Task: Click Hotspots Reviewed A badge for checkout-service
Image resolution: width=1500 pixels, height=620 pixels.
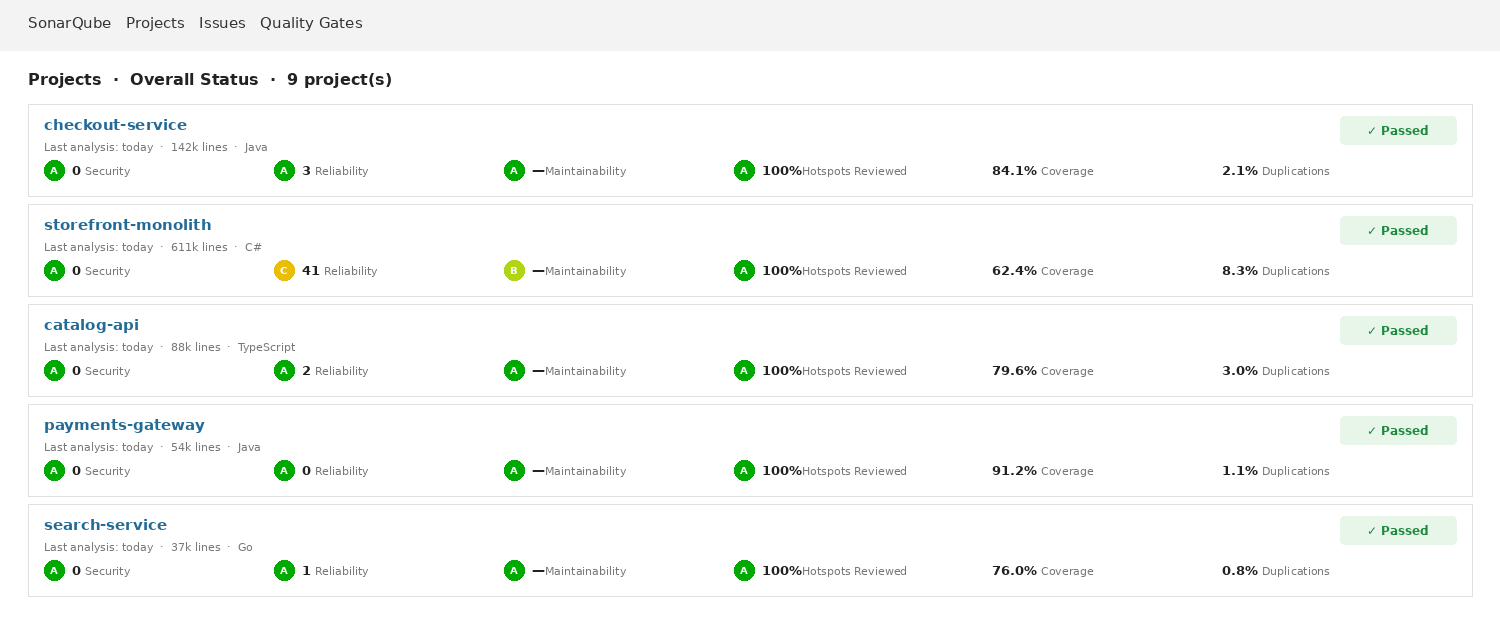Action: (744, 171)
